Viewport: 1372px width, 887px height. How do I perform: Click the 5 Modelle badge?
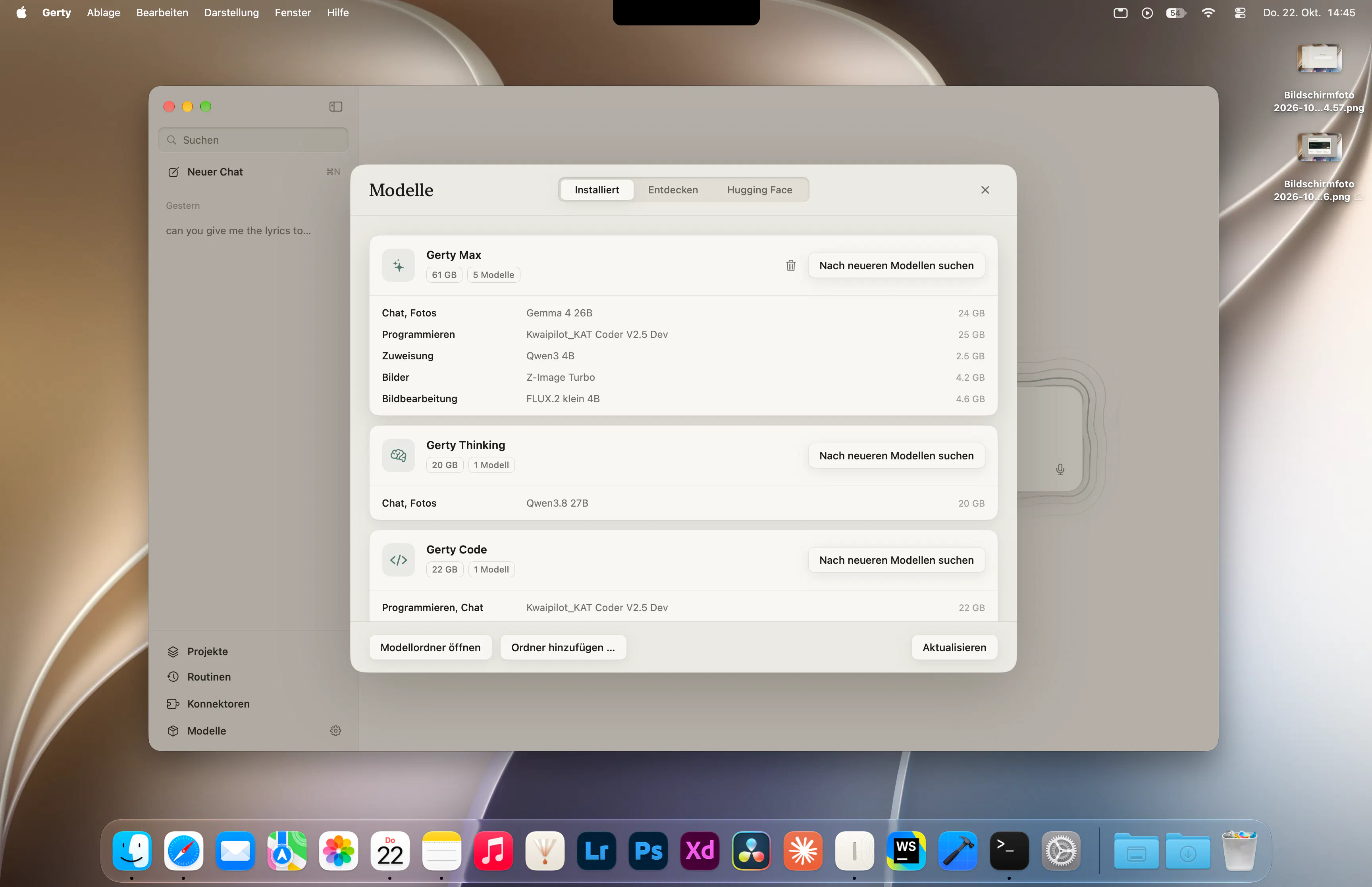tap(493, 275)
